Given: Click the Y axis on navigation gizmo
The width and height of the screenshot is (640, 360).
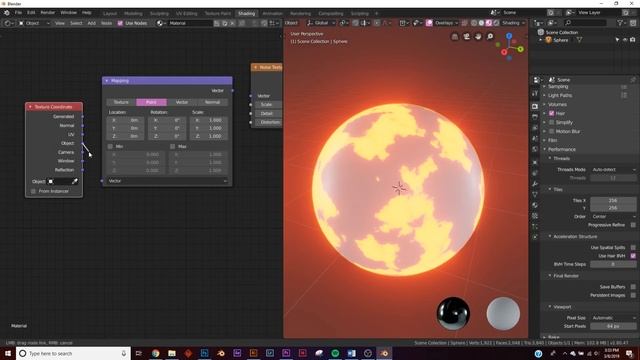Looking at the screenshot, I should tap(520, 49).
